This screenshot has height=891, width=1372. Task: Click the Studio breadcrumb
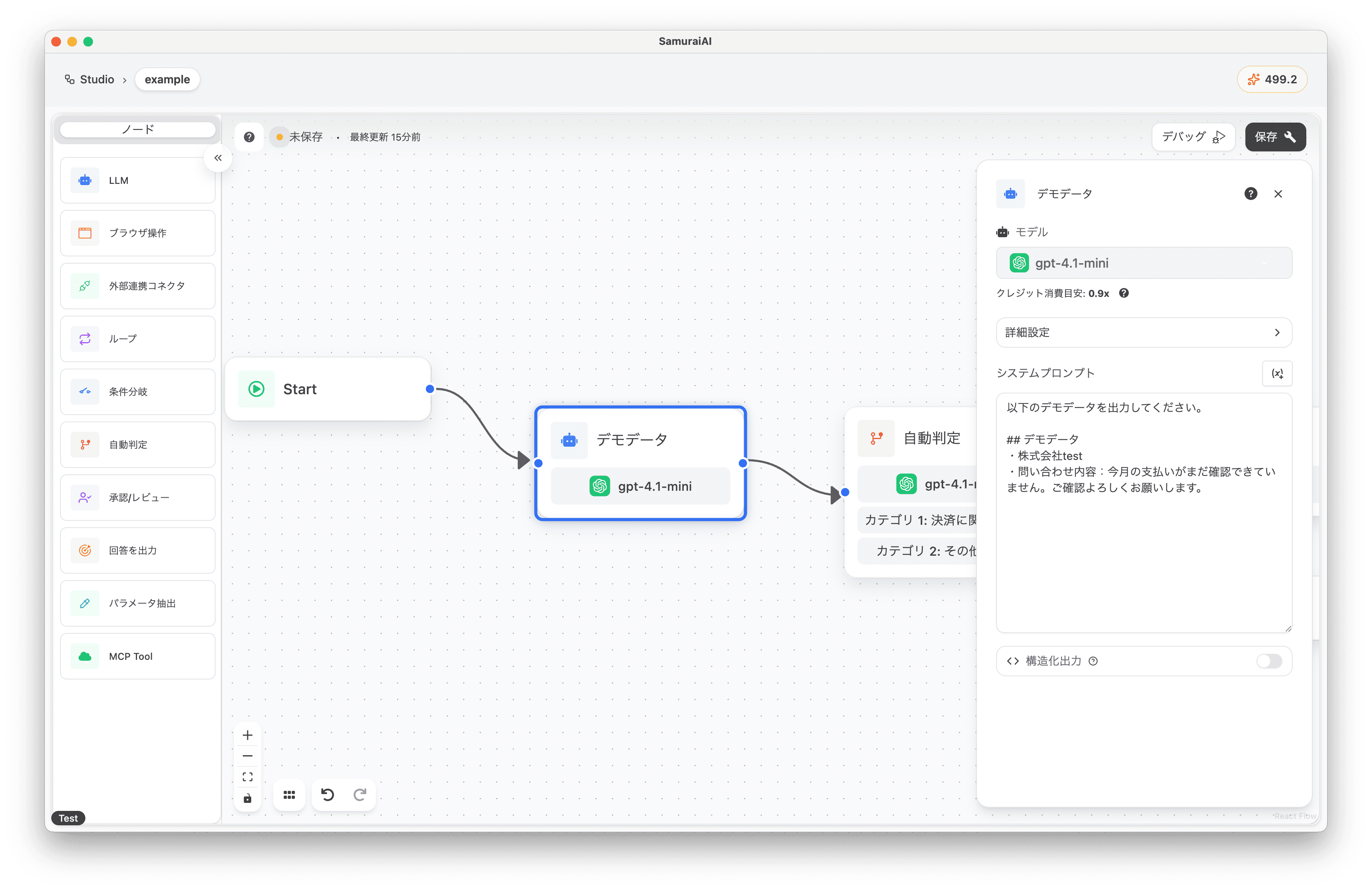[x=96, y=80]
